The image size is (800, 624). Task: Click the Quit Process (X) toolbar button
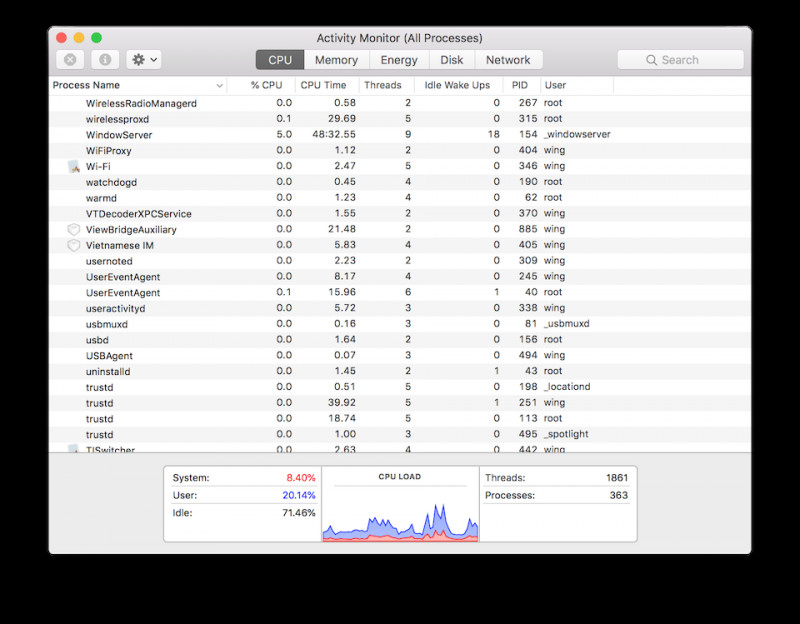pyautogui.click(x=70, y=60)
